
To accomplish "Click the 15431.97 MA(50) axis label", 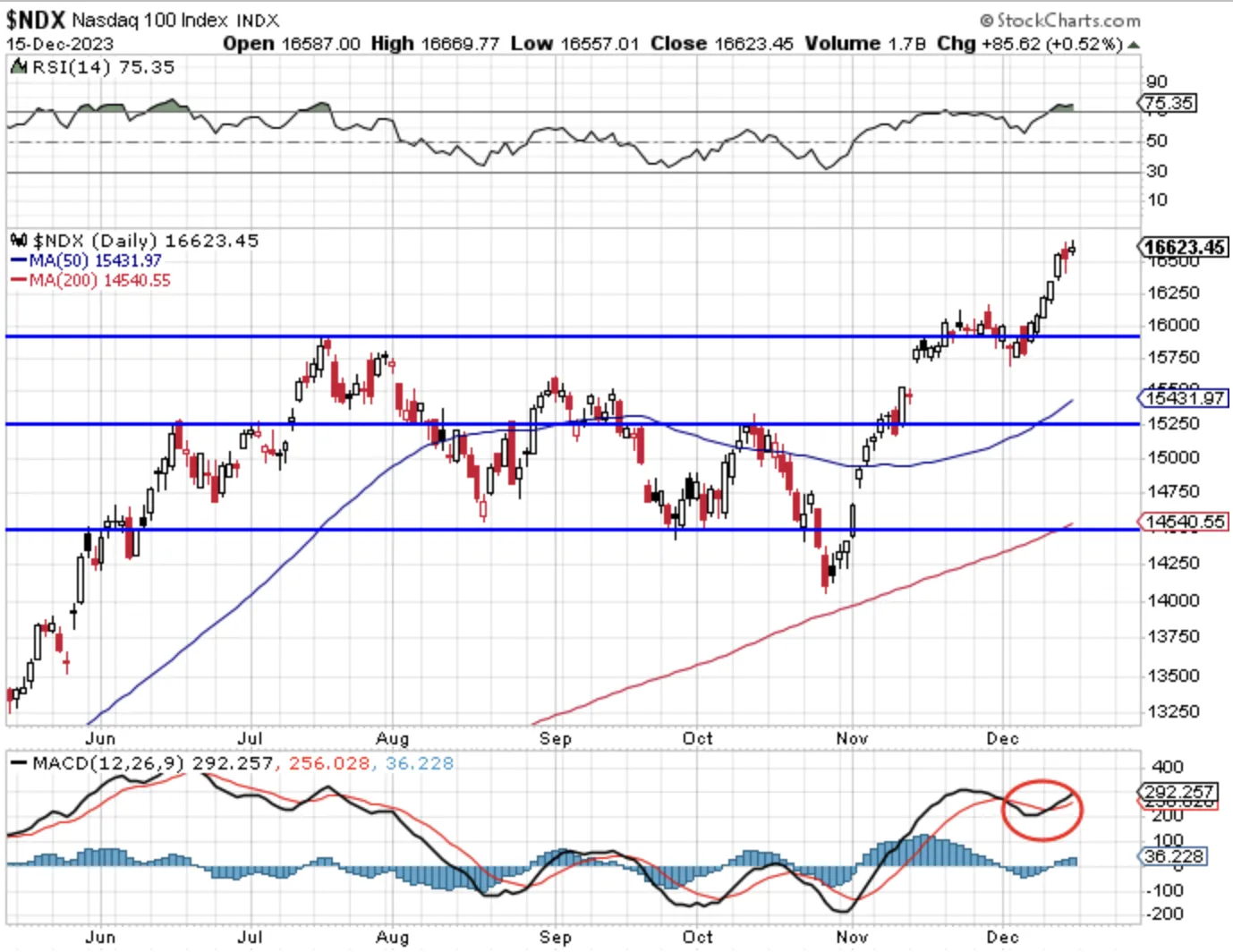I will [1183, 397].
